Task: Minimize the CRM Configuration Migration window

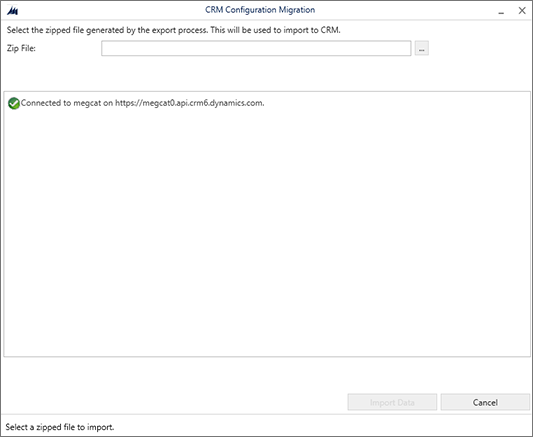Action: pos(501,11)
